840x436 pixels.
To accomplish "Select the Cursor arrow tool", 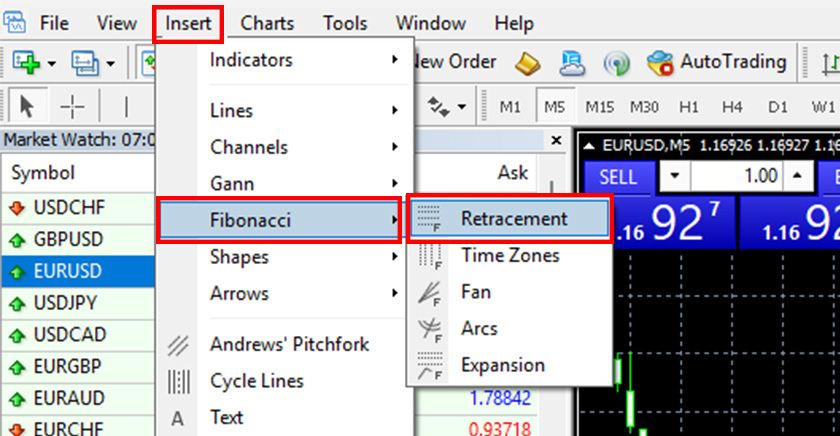I will (27, 106).
